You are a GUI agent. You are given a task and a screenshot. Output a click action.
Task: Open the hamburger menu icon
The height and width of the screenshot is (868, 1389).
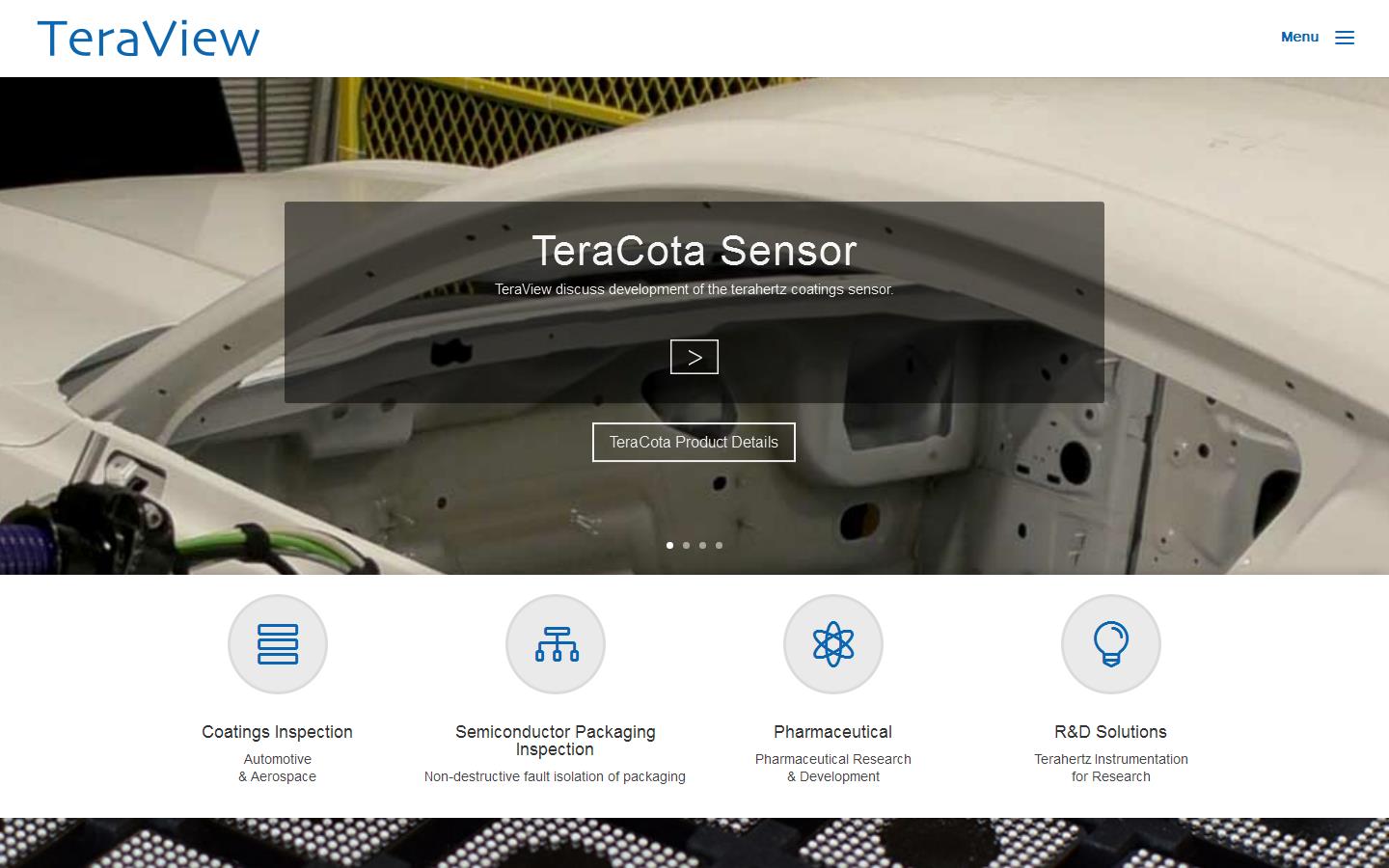tap(1345, 38)
